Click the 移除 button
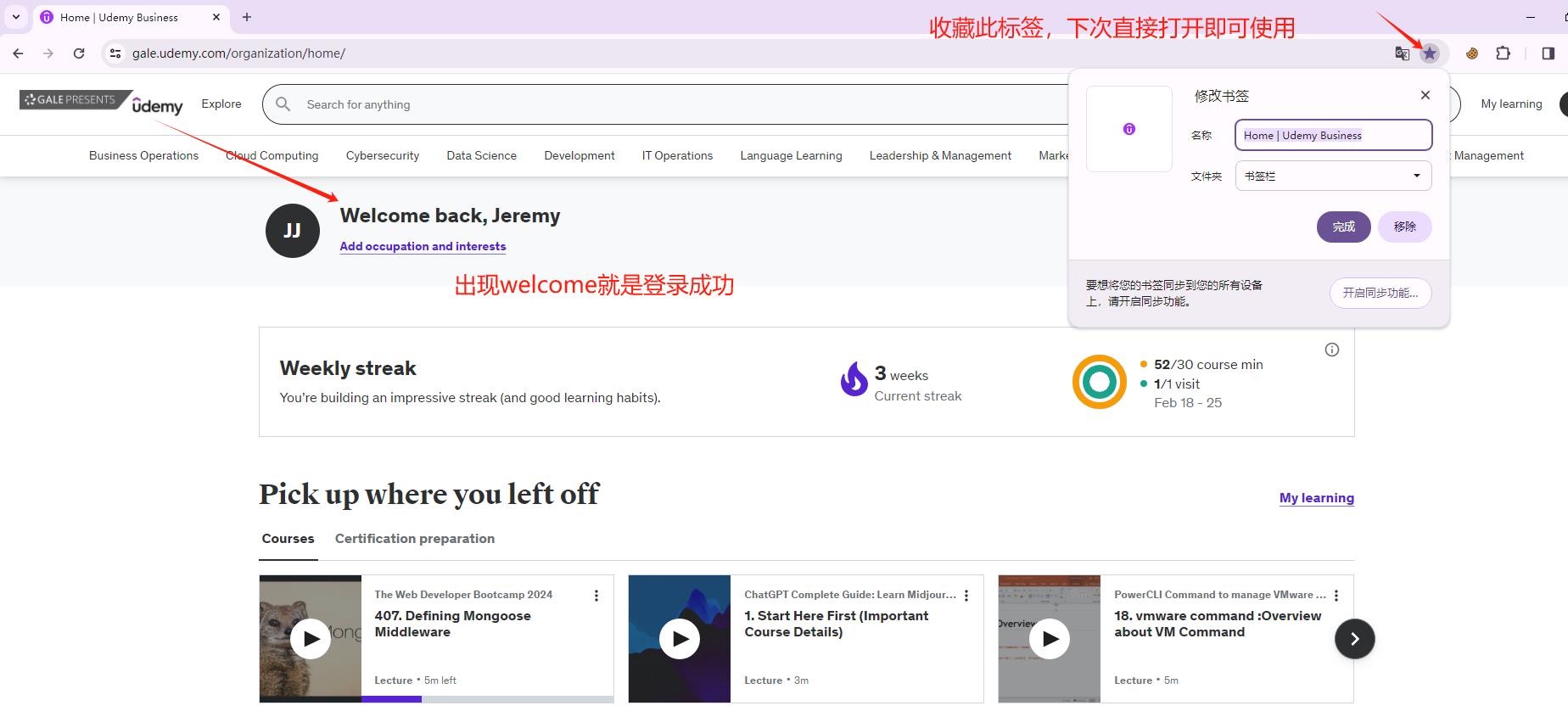 pyautogui.click(x=1404, y=227)
